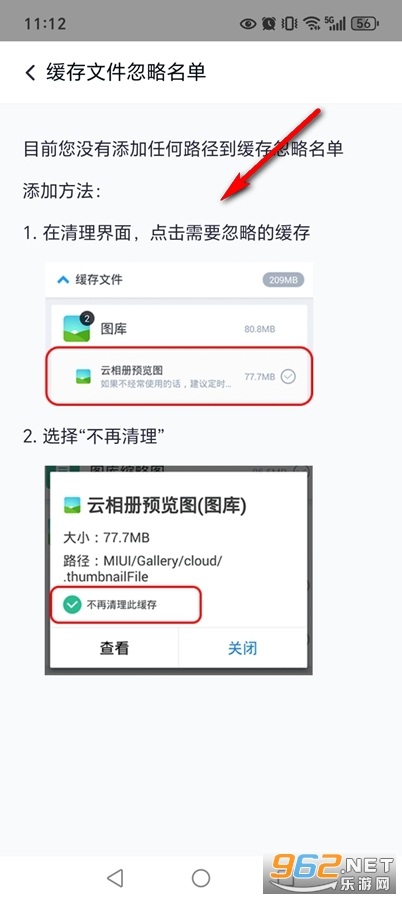Open the 云相册预览图 cache entry
This screenshot has width=402, height=900.
tap(179, 376)
